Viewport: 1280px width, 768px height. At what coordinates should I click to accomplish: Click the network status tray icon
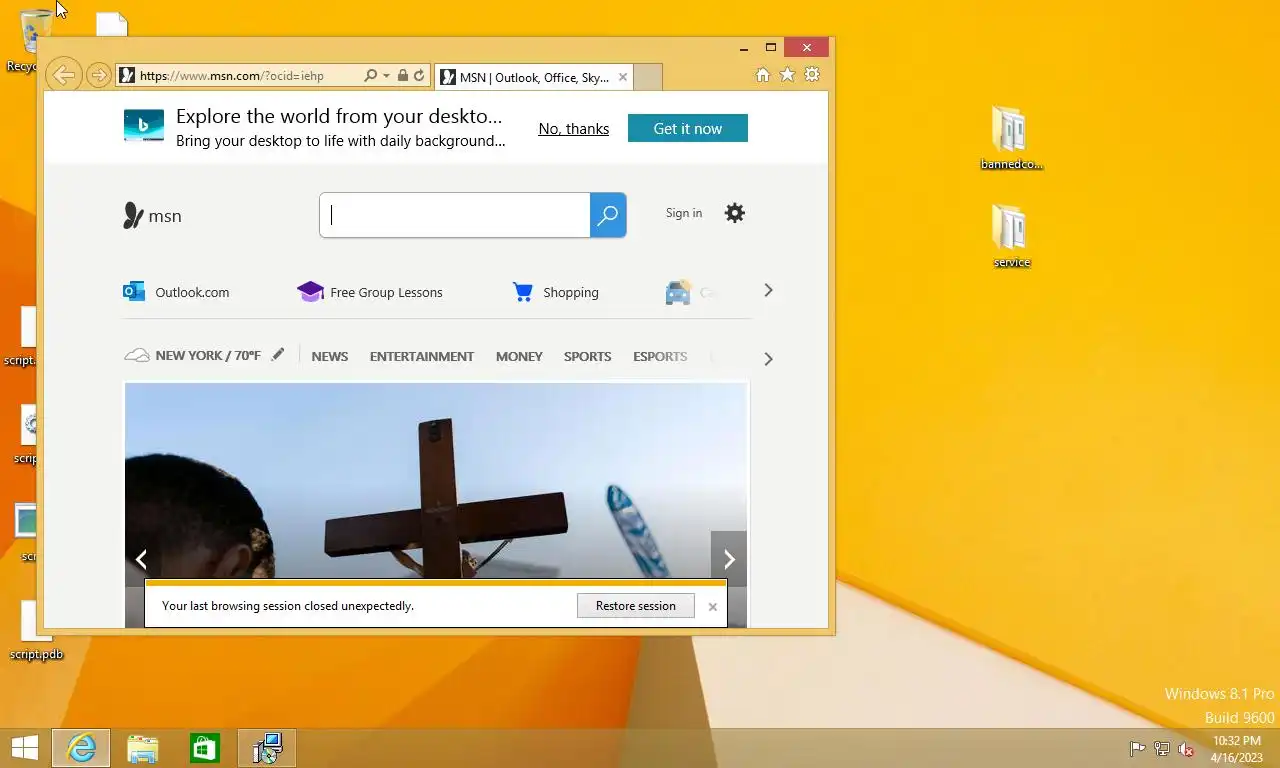[1162, 749]
